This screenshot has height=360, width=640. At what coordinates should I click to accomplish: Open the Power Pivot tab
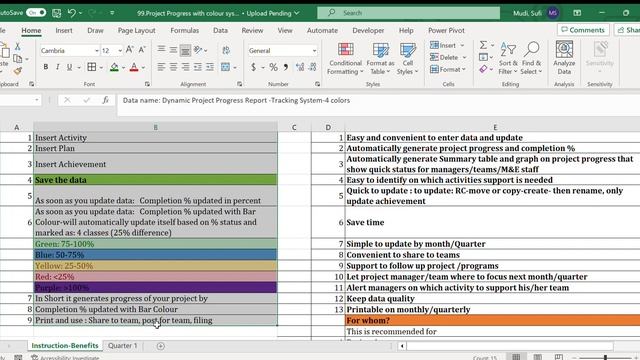click(446, 31)
